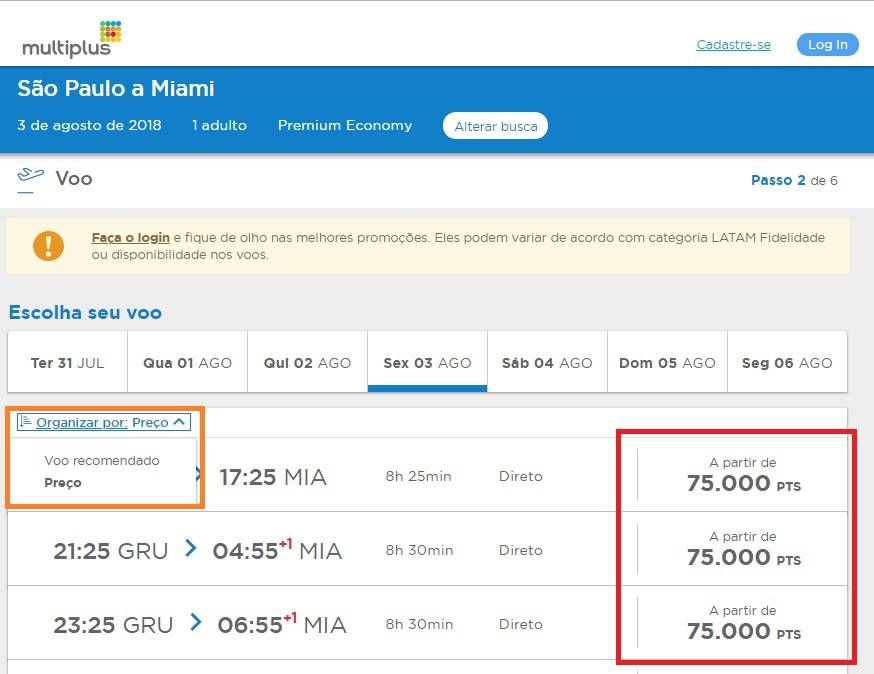Click Direto label of the 21:25 flight
Image resolution: width=874 pixels, height=674 pixels.
pos(521,550)
